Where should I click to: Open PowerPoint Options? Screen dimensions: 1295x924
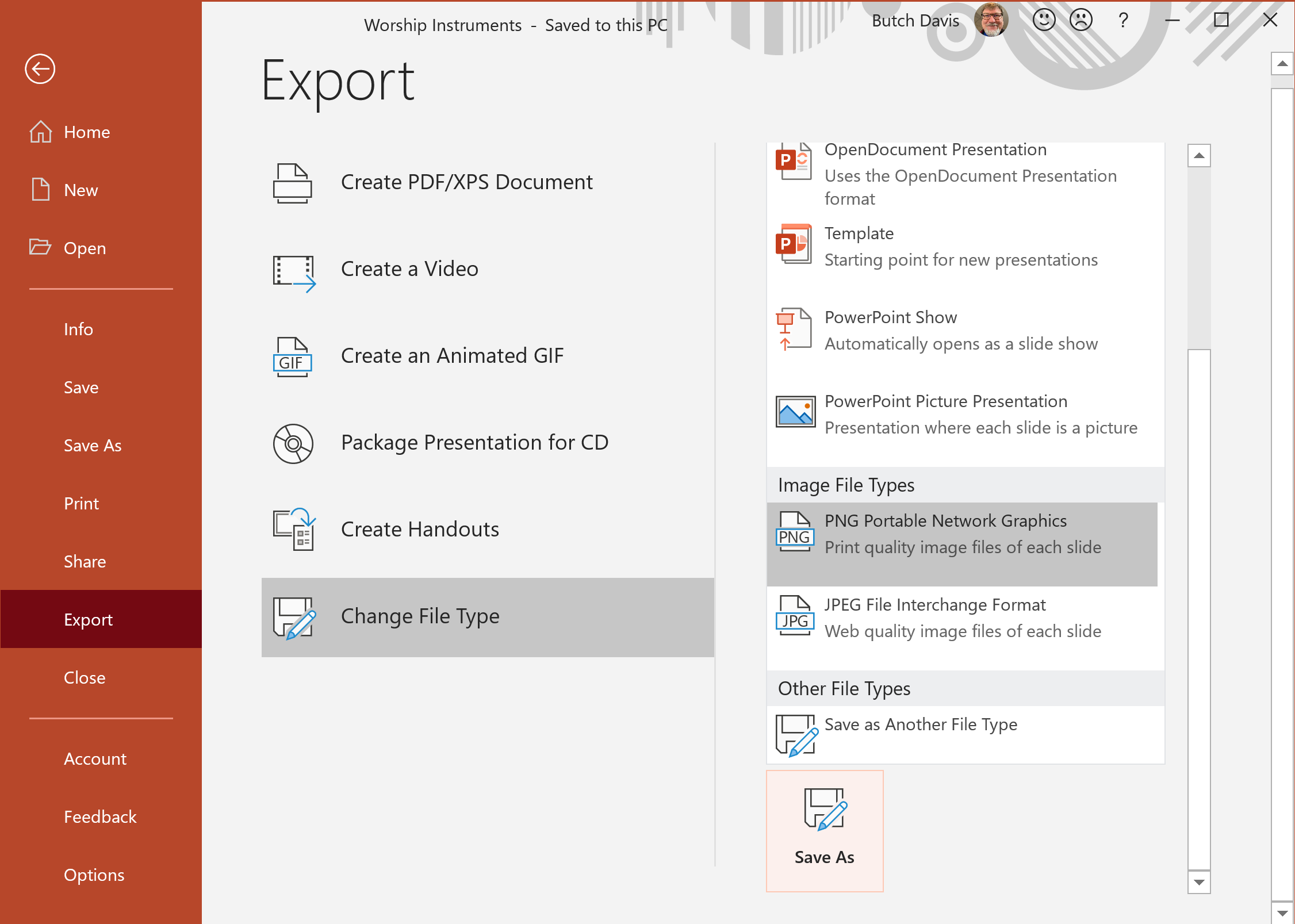coord(101,875)
